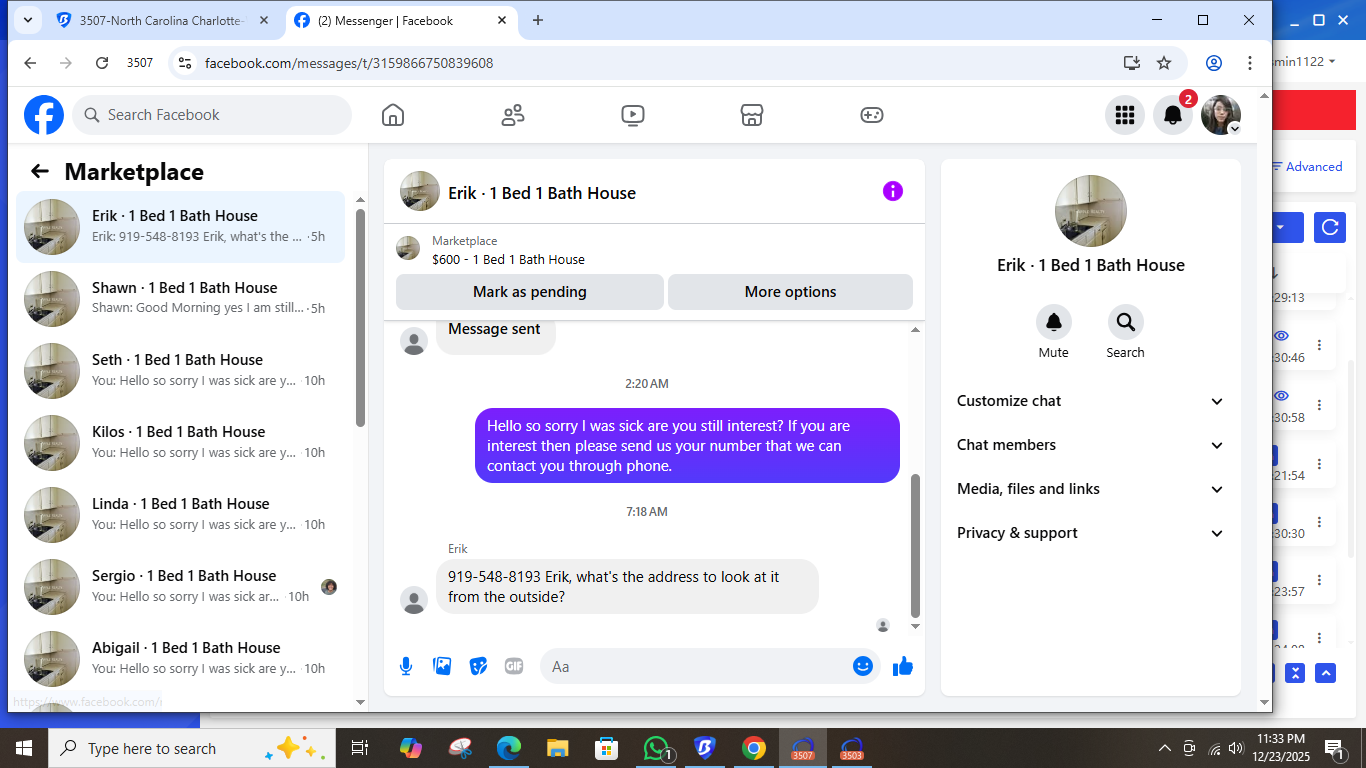Click in the Search Facebook field
Image resolution: width=1366 pixels, height=768 pixels.
212,115
